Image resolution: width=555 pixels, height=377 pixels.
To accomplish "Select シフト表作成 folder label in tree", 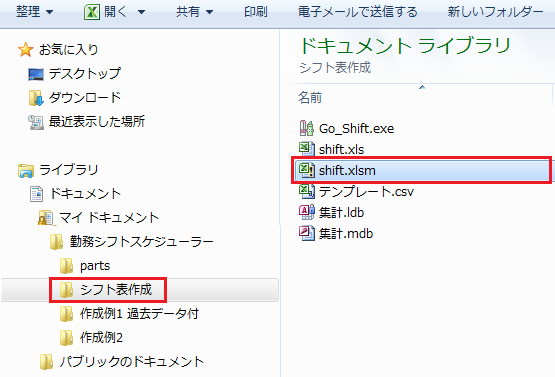I will [x=116, y=290].
